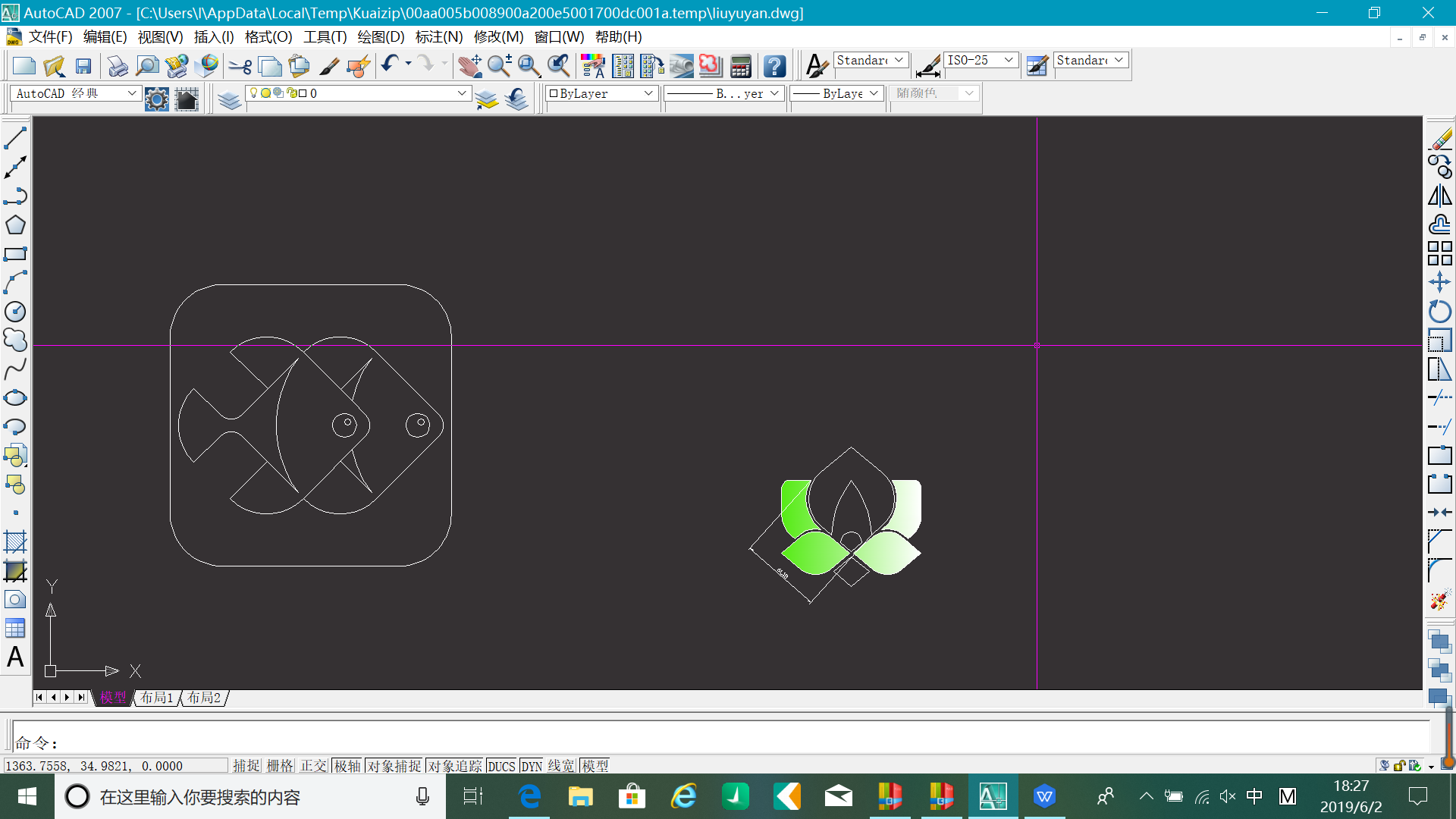Open the Layer Properties Manager
Viewport: 1456px width, 819px height.
(x=229, y=99)
